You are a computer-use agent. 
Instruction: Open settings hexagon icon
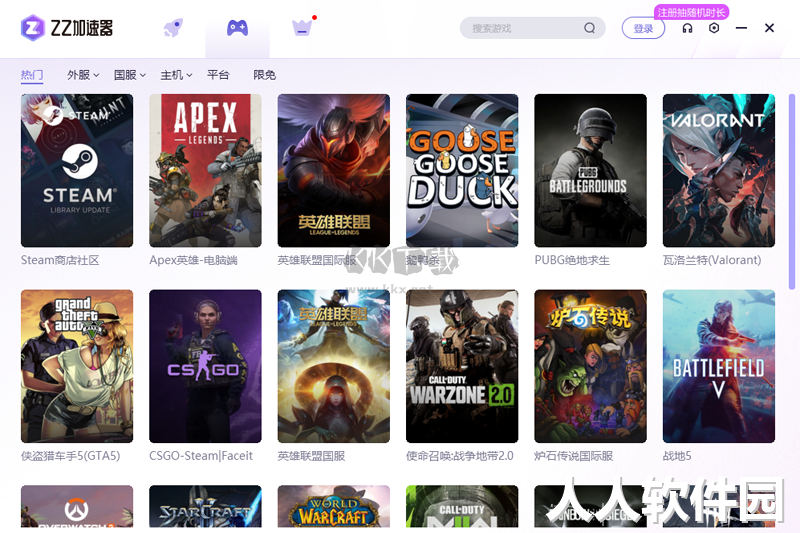point(714,28)
